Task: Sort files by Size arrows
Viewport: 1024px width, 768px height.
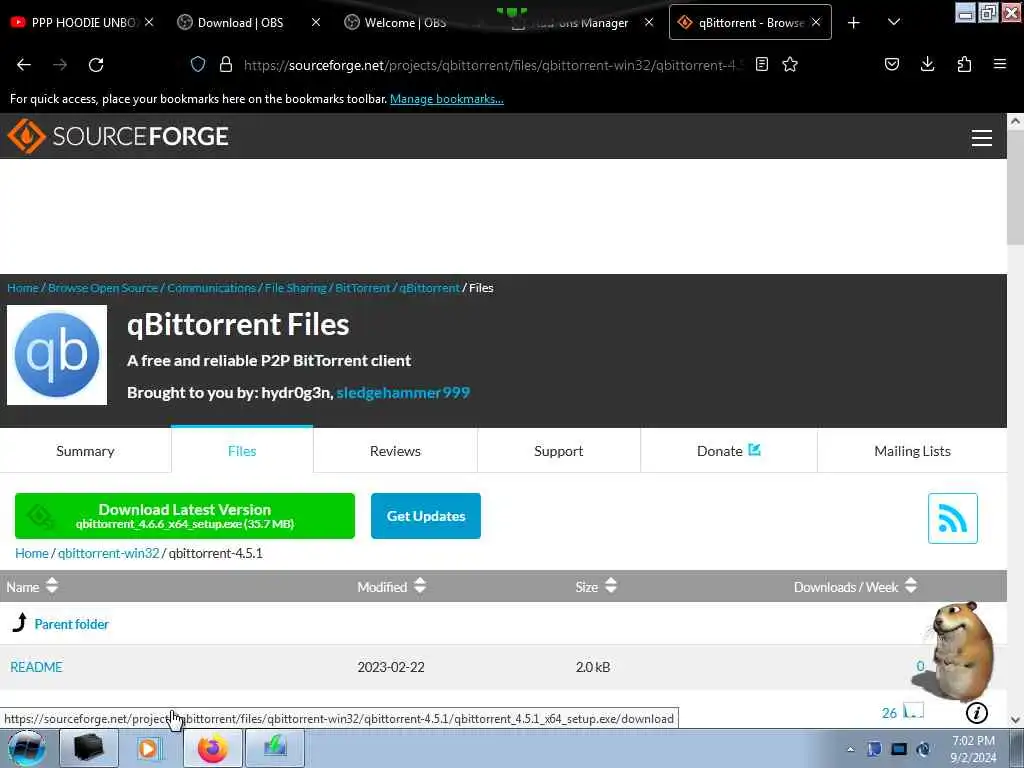Action: tap(611, 586)
